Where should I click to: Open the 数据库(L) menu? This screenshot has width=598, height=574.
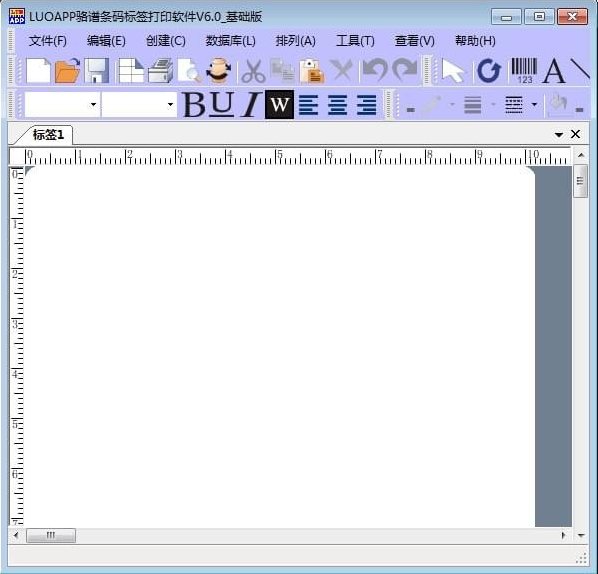(x=230, y=41)
